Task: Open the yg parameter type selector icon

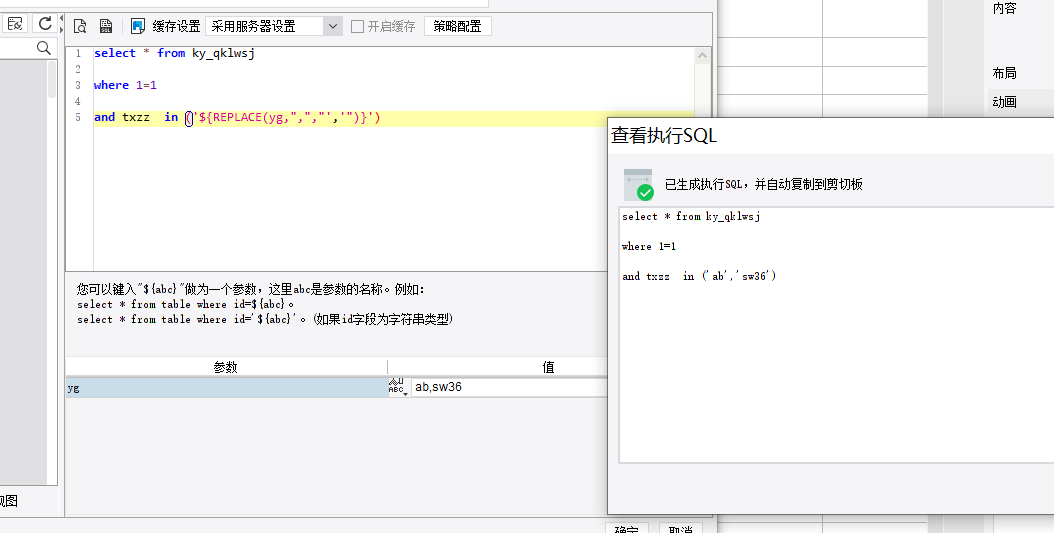Action: 397,386
